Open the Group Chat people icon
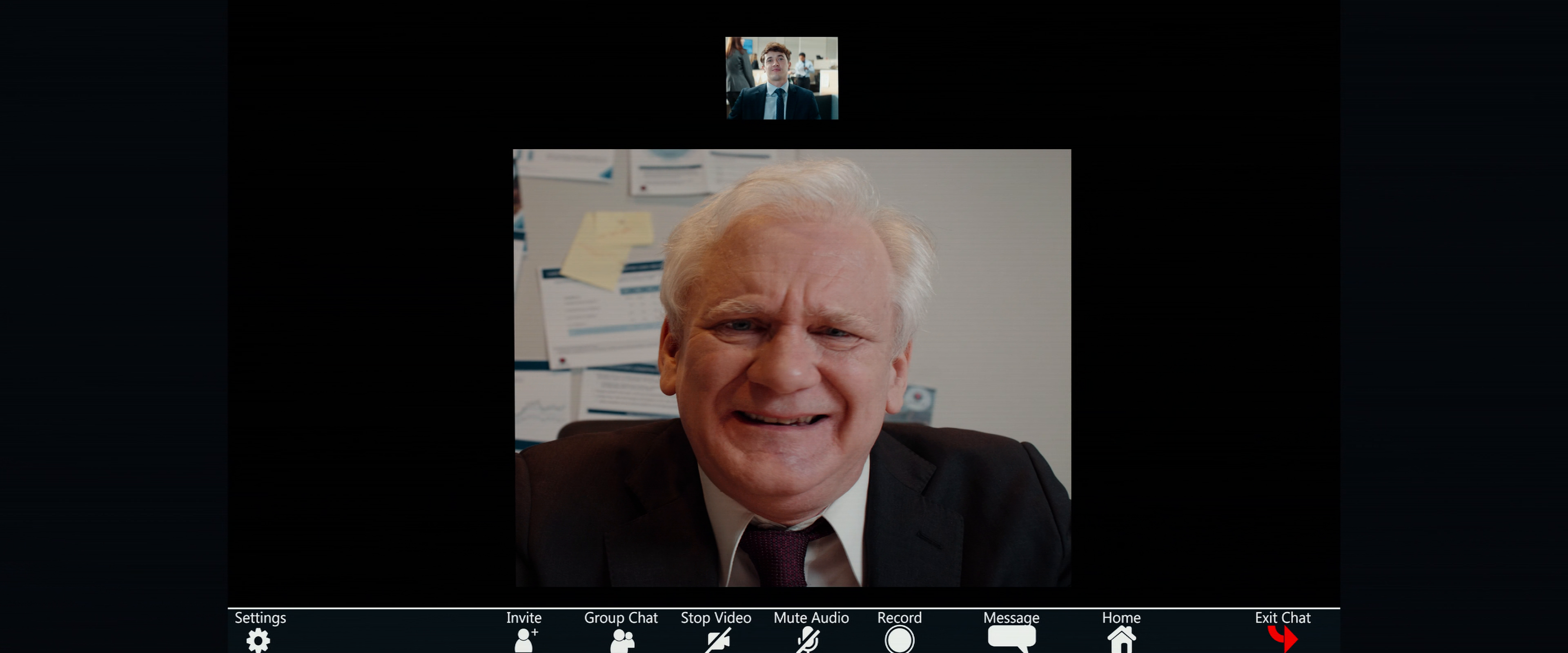 [622, 641]
